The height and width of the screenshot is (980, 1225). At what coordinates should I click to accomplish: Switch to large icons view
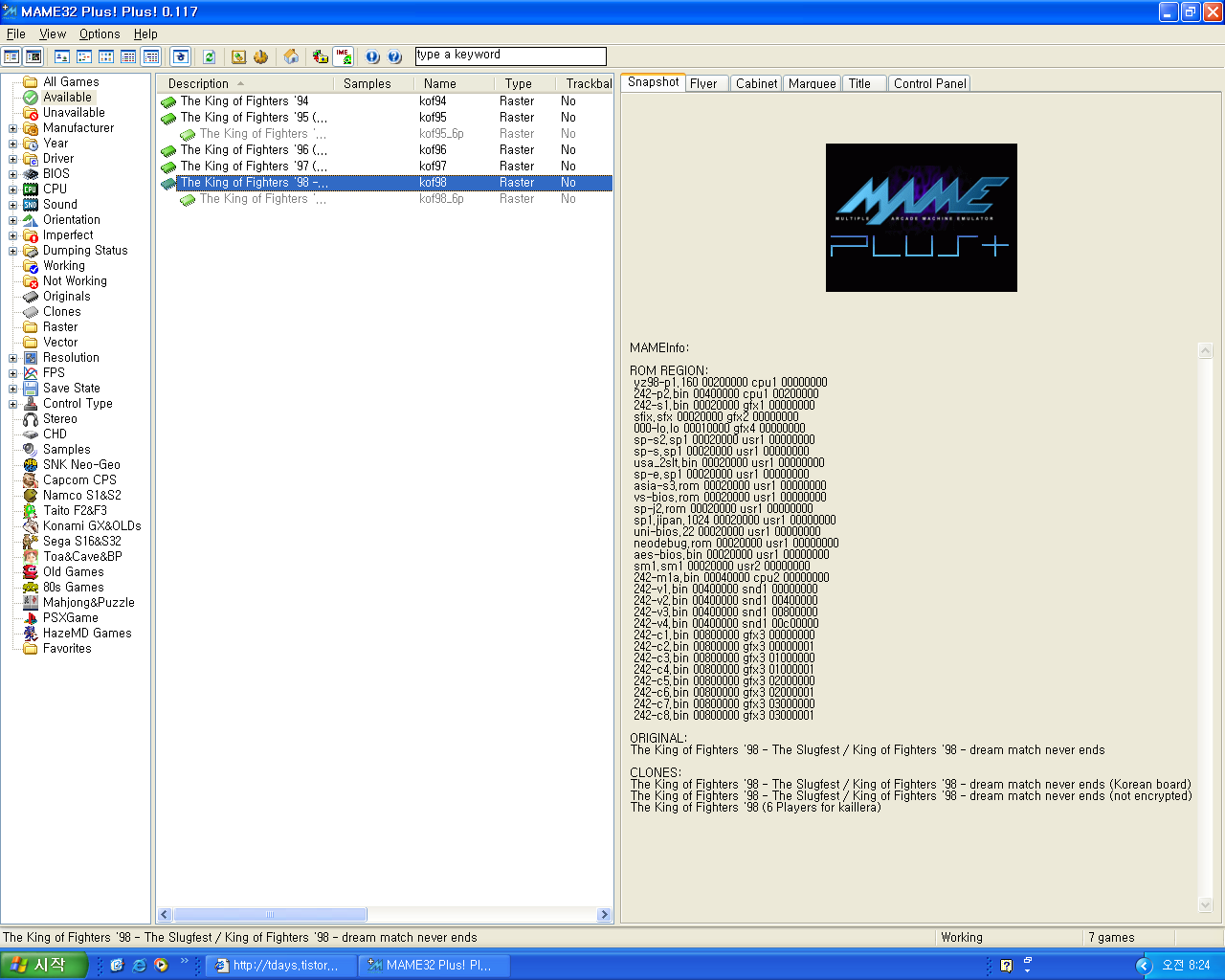(62, 56)
